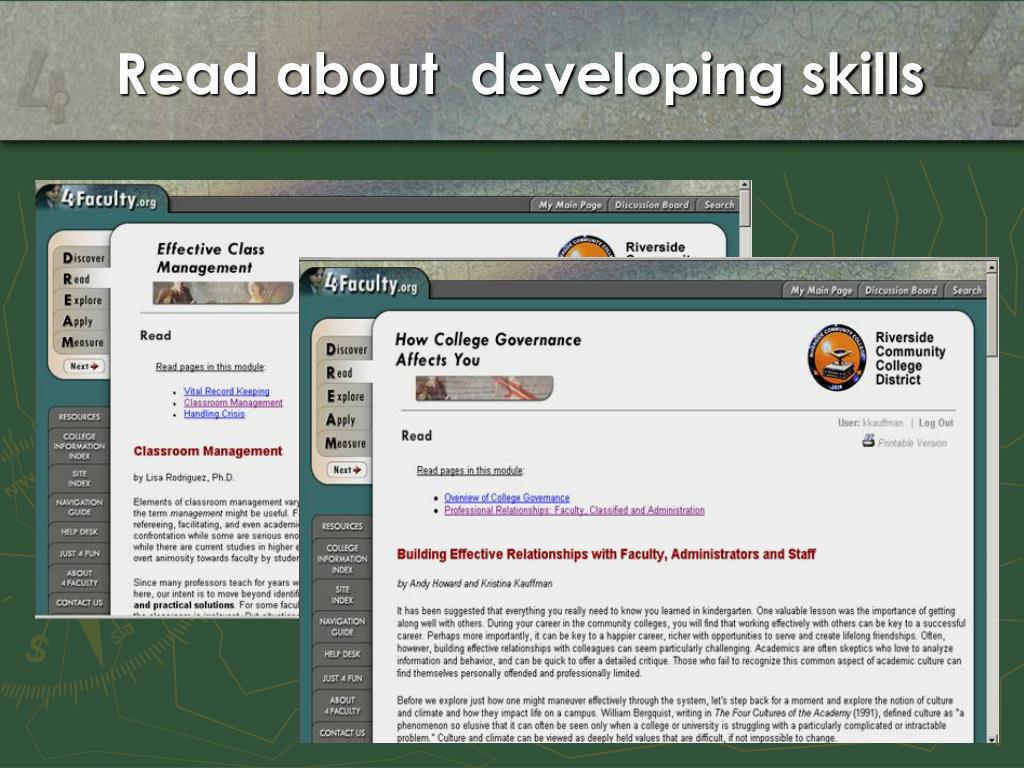
Task: Click back window scrollbar up arrow
Action: [744, 185]
